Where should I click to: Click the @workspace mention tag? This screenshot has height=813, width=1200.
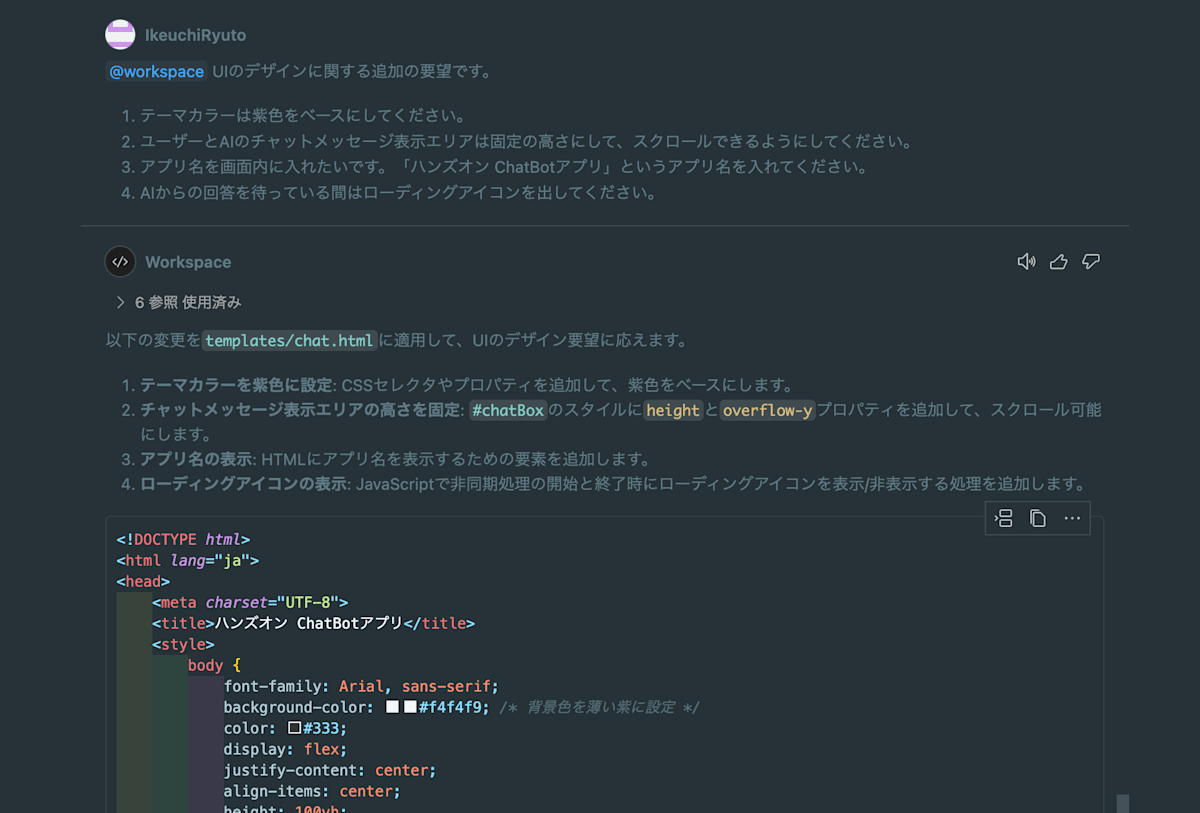pos(157,72)
